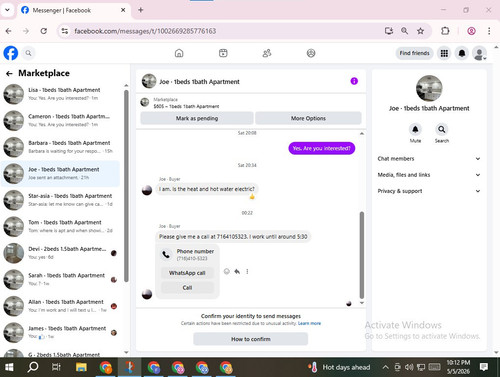The image size is (500, 377).
Task: Open the Chrome profile icon
Action: (471, 31)
